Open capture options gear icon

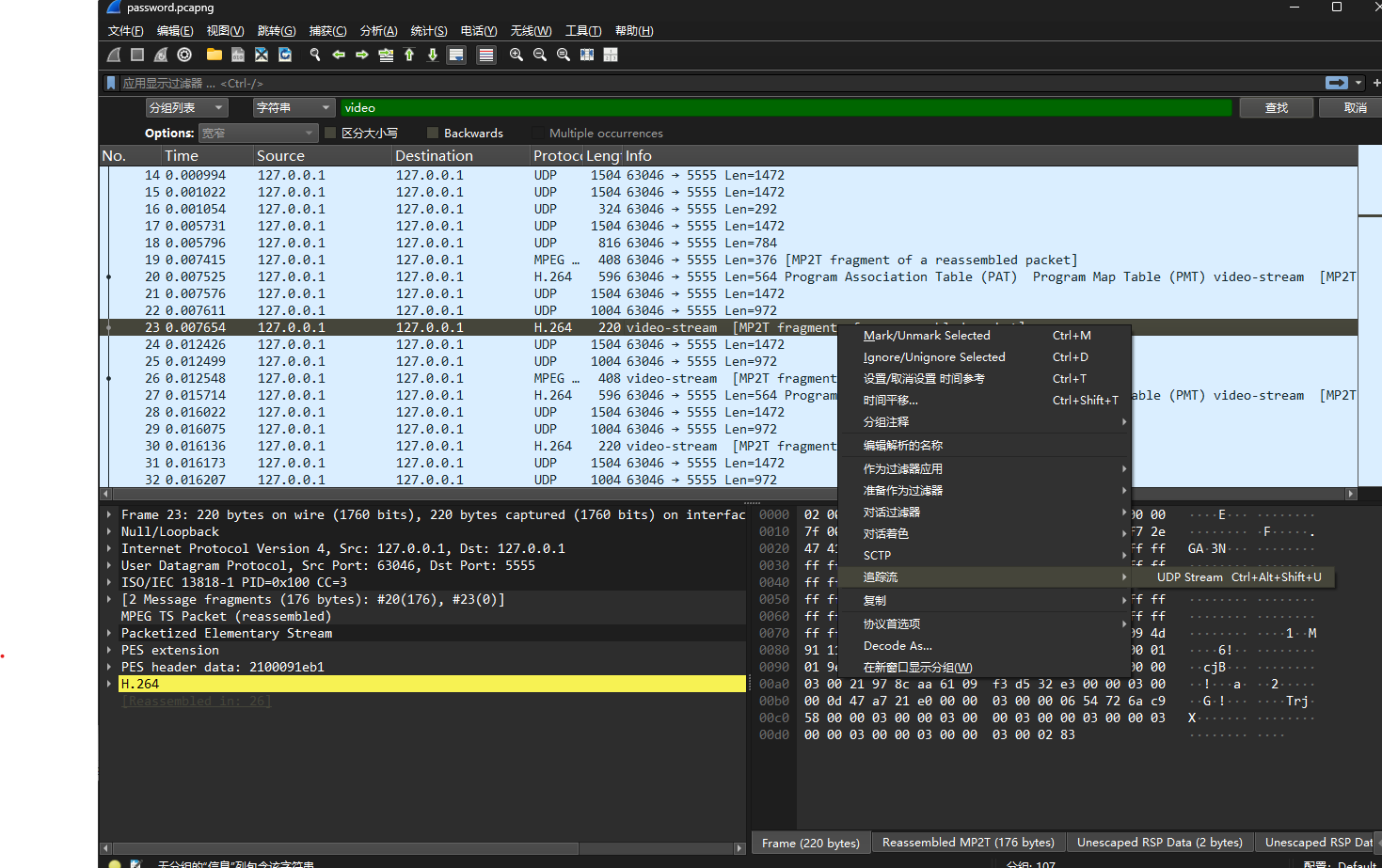[184, 55]
